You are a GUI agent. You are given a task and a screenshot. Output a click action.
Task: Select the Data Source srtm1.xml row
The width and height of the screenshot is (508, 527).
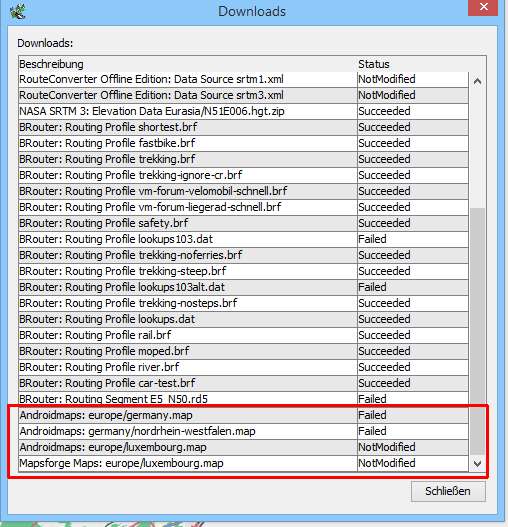click(x=243, y=79)
